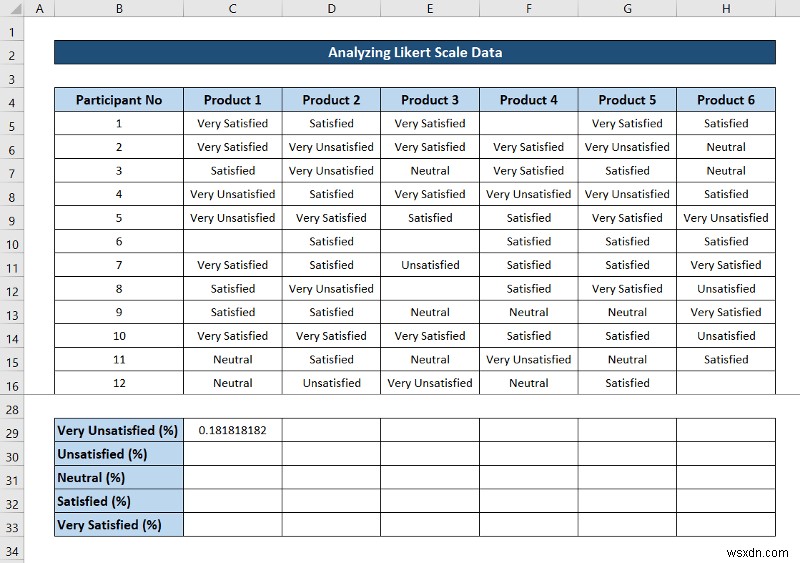Select column A header
This screenshot has width=800, height=563.
(39, 8)
